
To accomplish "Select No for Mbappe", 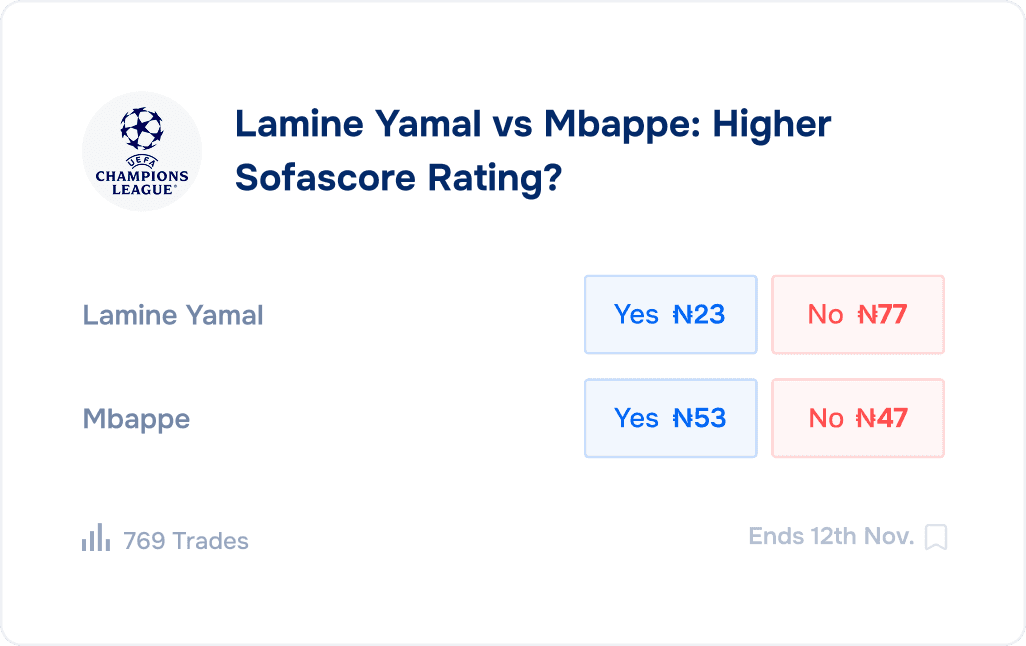I will click(x=857, y=418).
